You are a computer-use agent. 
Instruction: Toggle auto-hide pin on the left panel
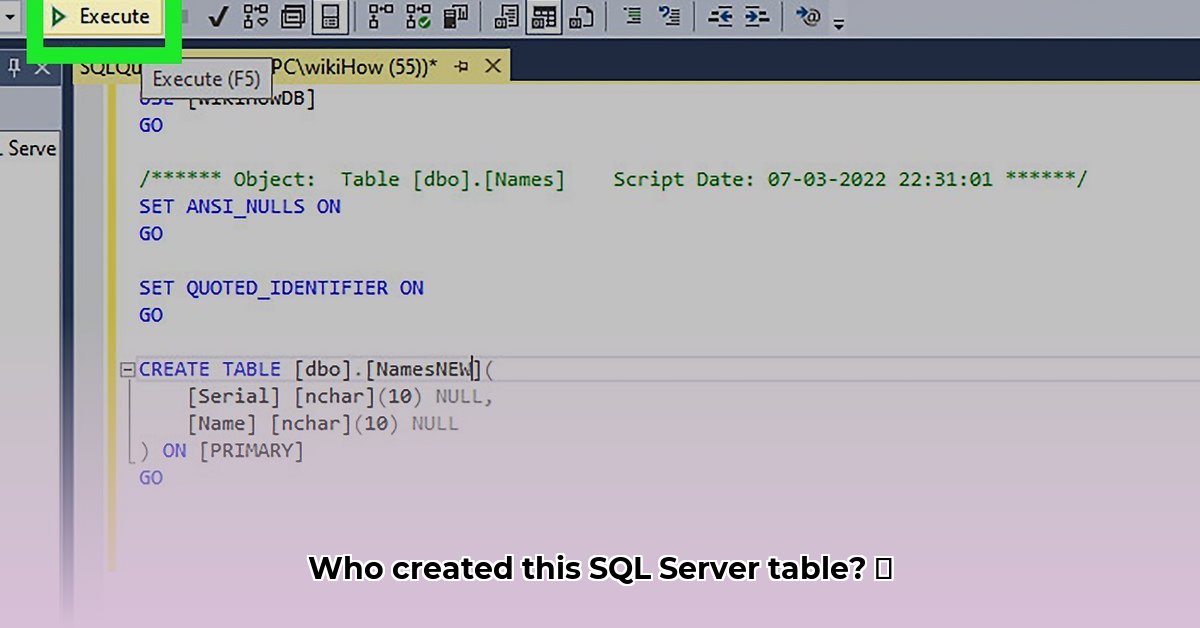(x=15, y=68)
